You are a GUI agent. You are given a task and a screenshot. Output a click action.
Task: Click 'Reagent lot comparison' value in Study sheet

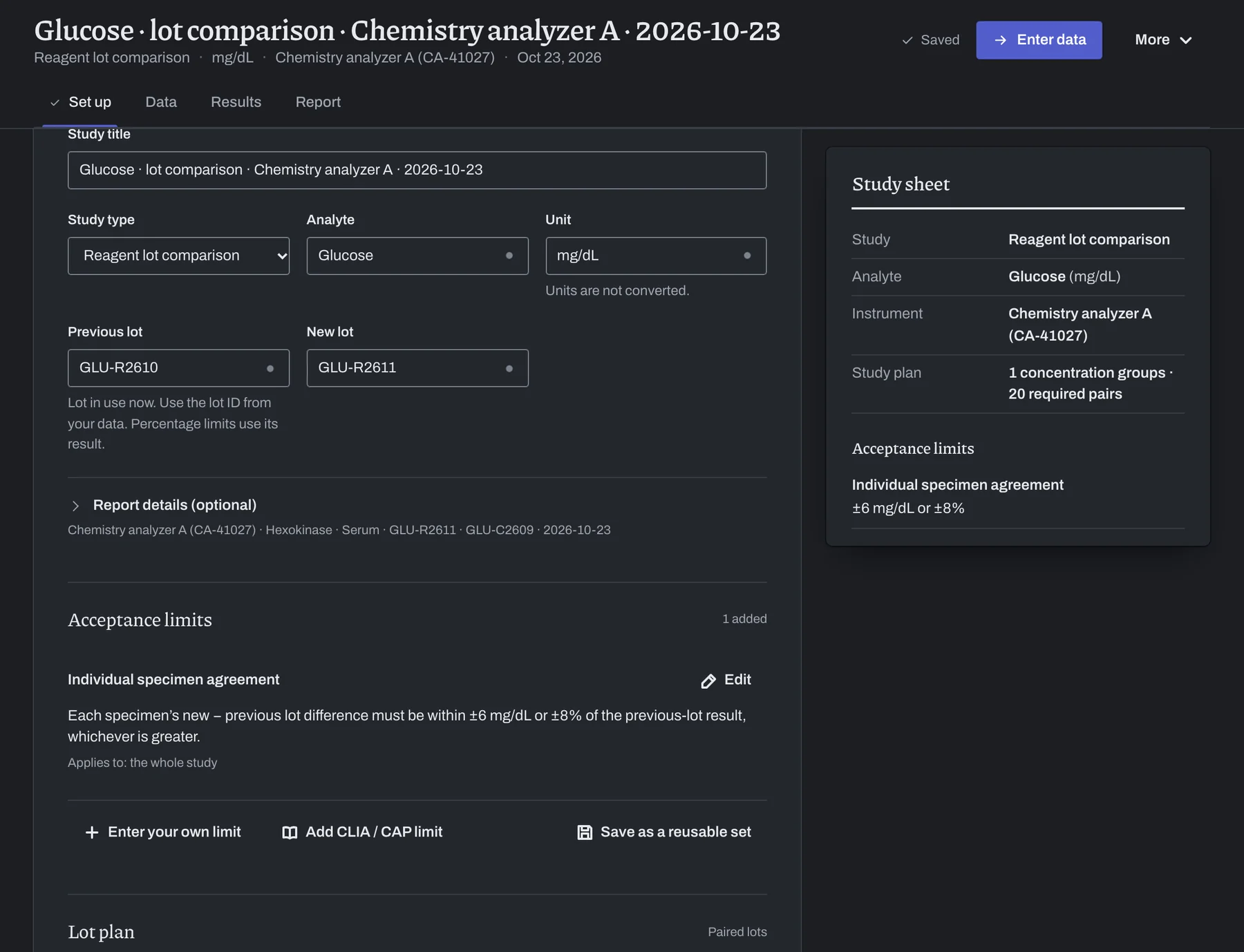1089,240
